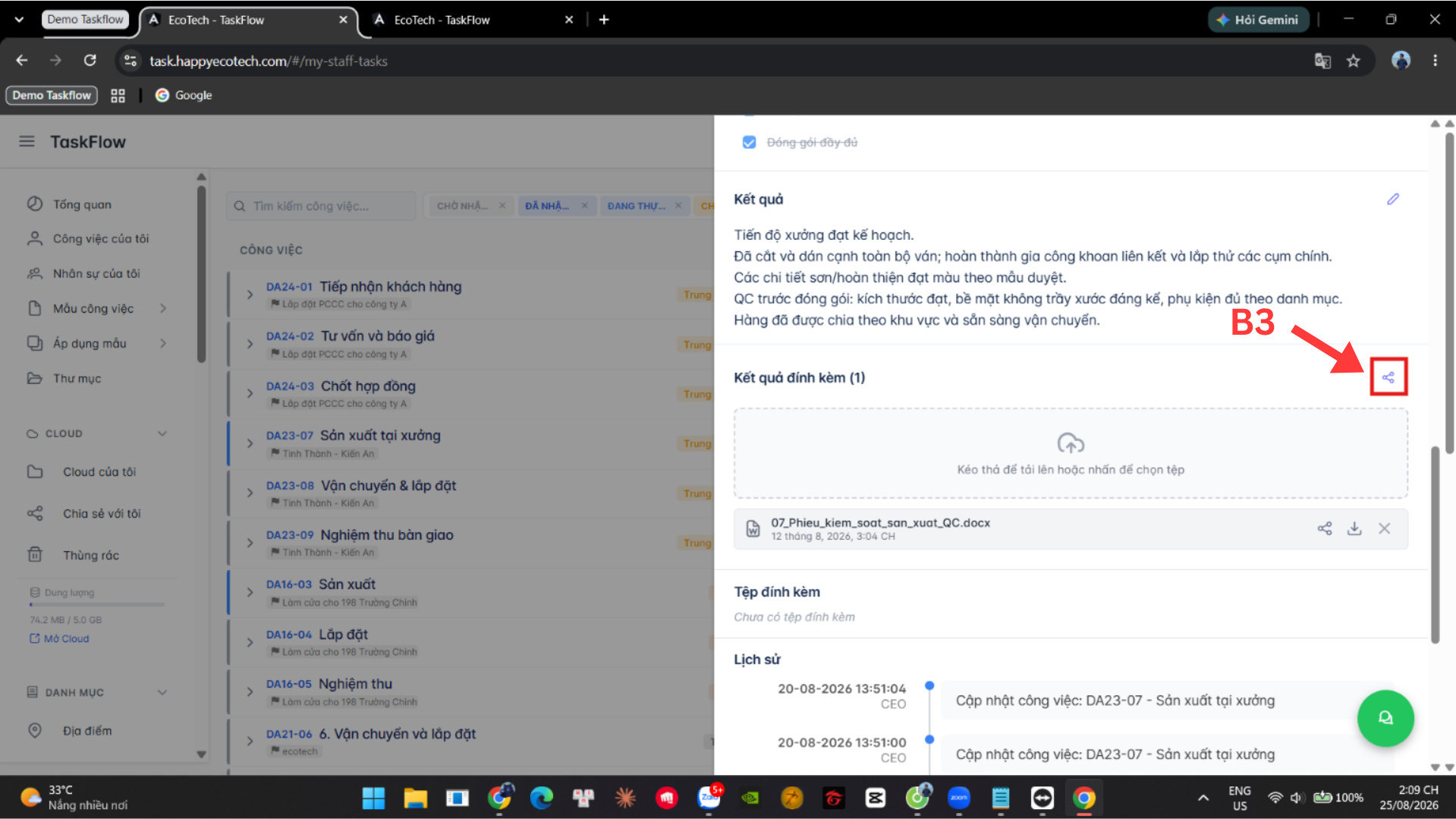
Task: Expand task DA24-02 Tư vấn và báo giá
Action: [250, 344]
